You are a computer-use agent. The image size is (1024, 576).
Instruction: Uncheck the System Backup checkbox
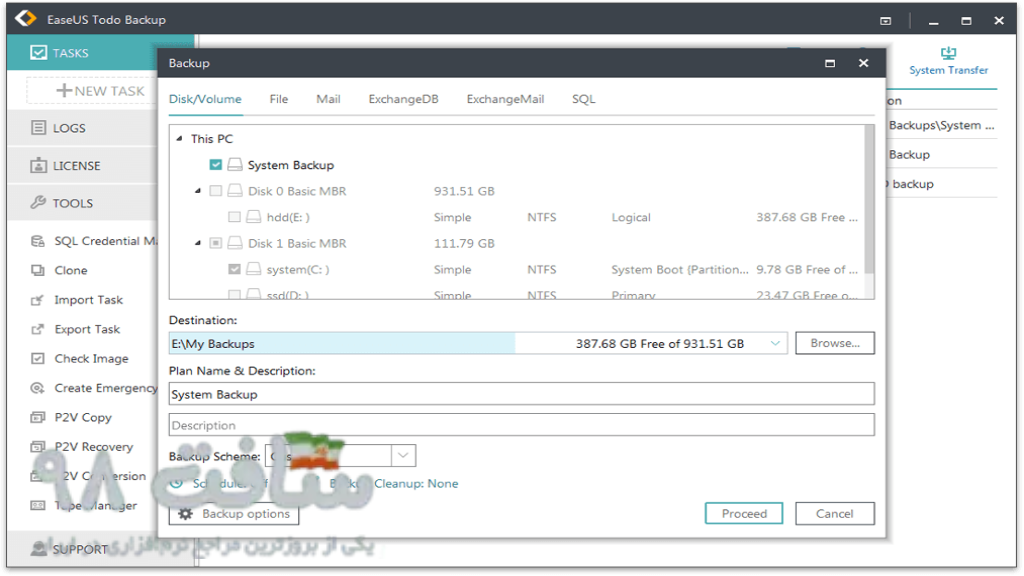pos(216,165)
